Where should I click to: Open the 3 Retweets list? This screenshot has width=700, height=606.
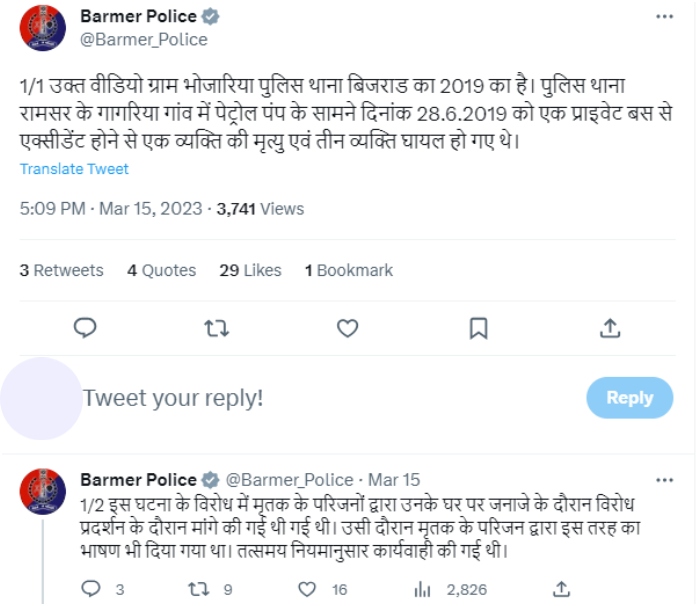(62, 270)
